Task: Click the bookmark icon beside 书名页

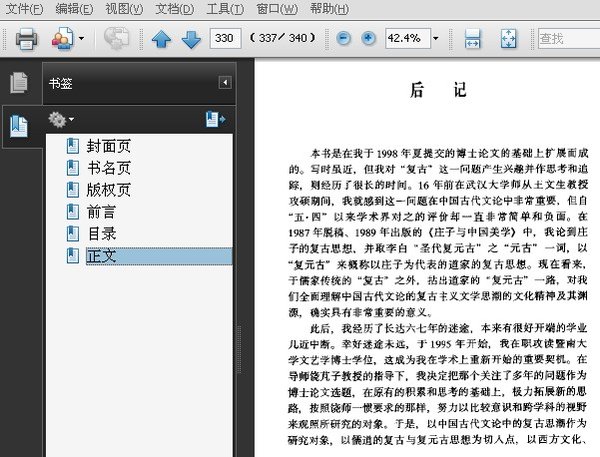Action: pyautogui.click(x=73, y=168)
